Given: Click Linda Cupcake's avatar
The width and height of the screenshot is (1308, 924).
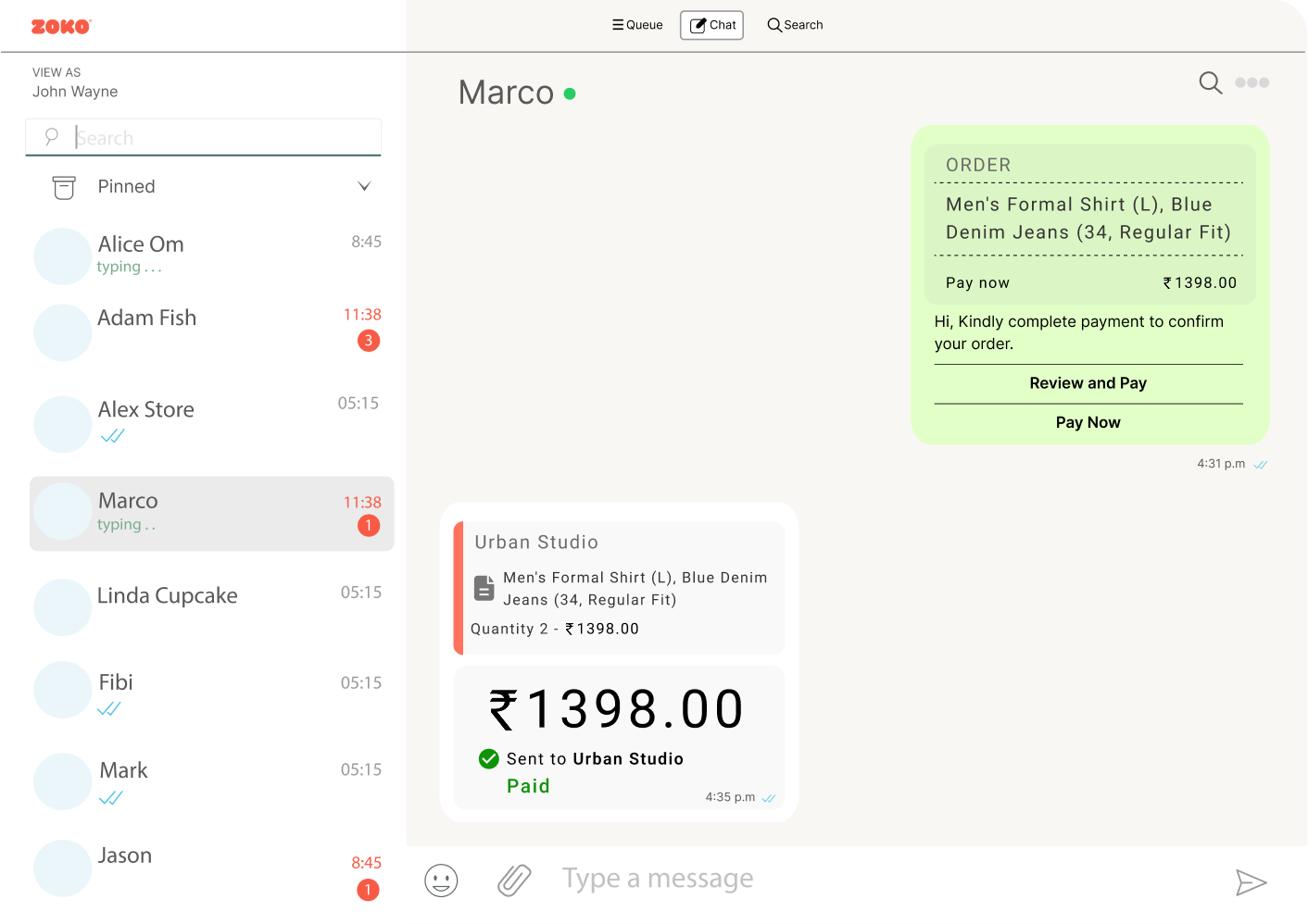Looking at the screenshot, I should tap(62, 607).
